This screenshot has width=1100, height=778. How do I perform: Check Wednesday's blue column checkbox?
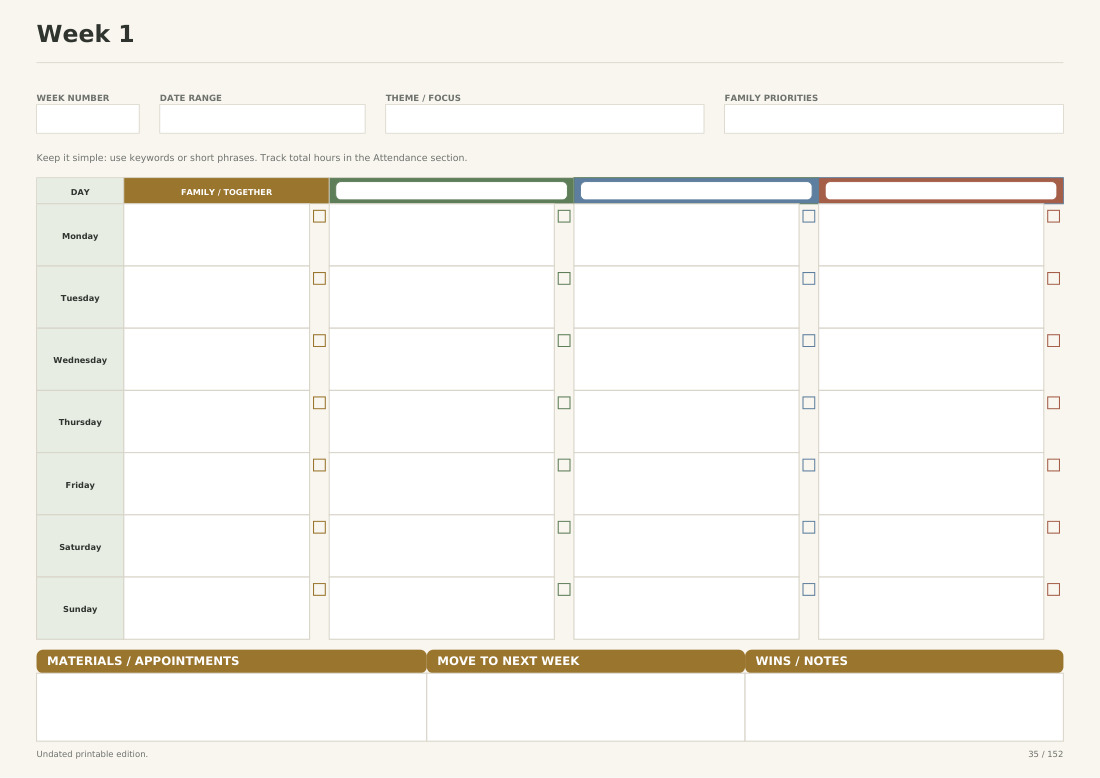[809, 340]
